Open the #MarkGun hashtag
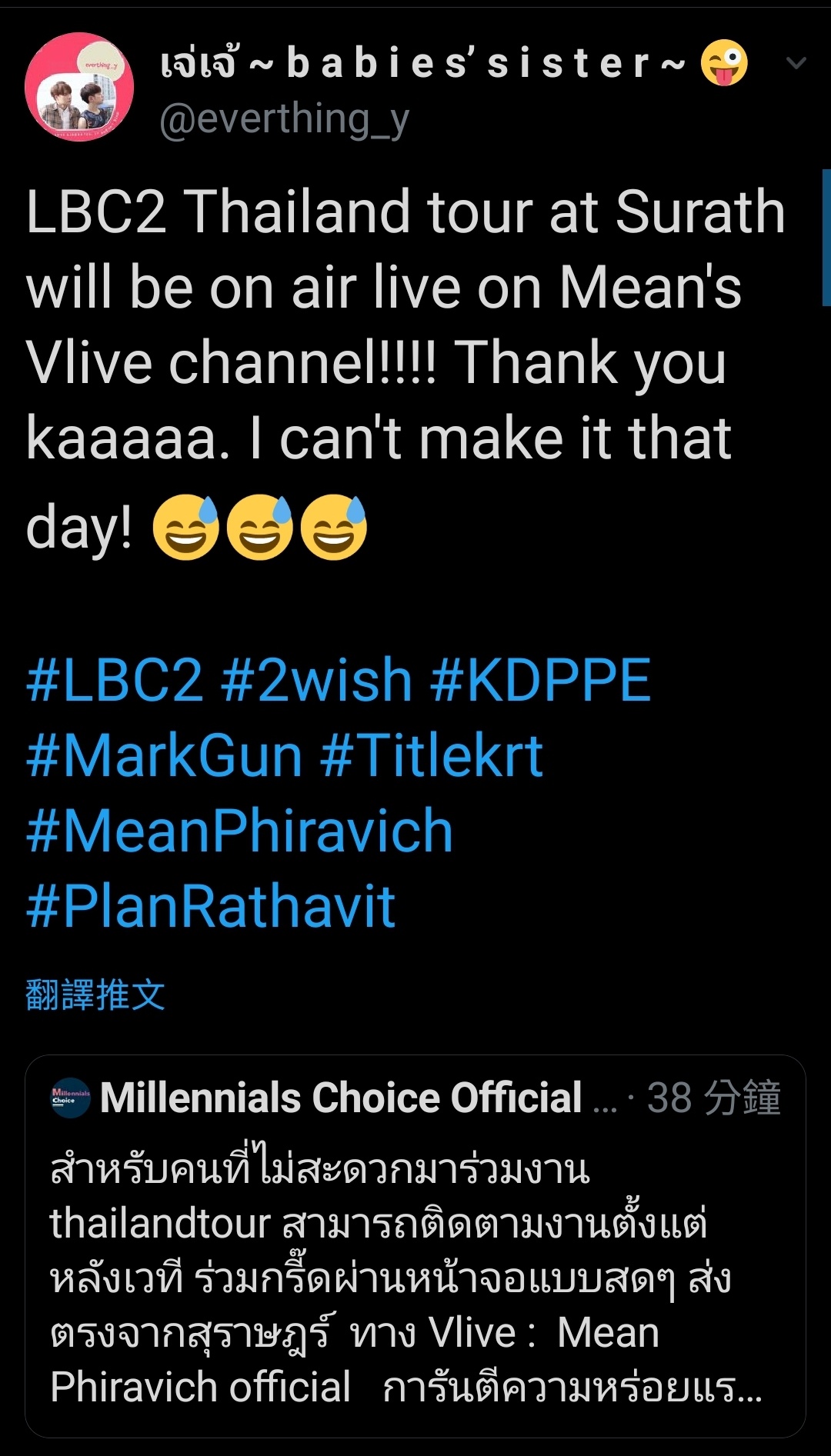The width and height of the screenshot is (831, 1456). pyautogui.click(x=164, y=756)
